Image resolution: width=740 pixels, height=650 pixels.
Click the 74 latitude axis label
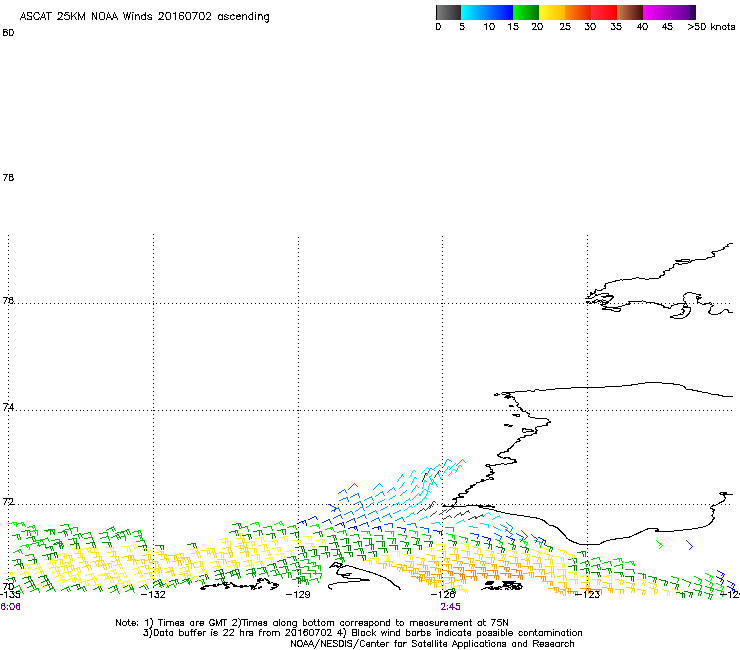[8, 407]
